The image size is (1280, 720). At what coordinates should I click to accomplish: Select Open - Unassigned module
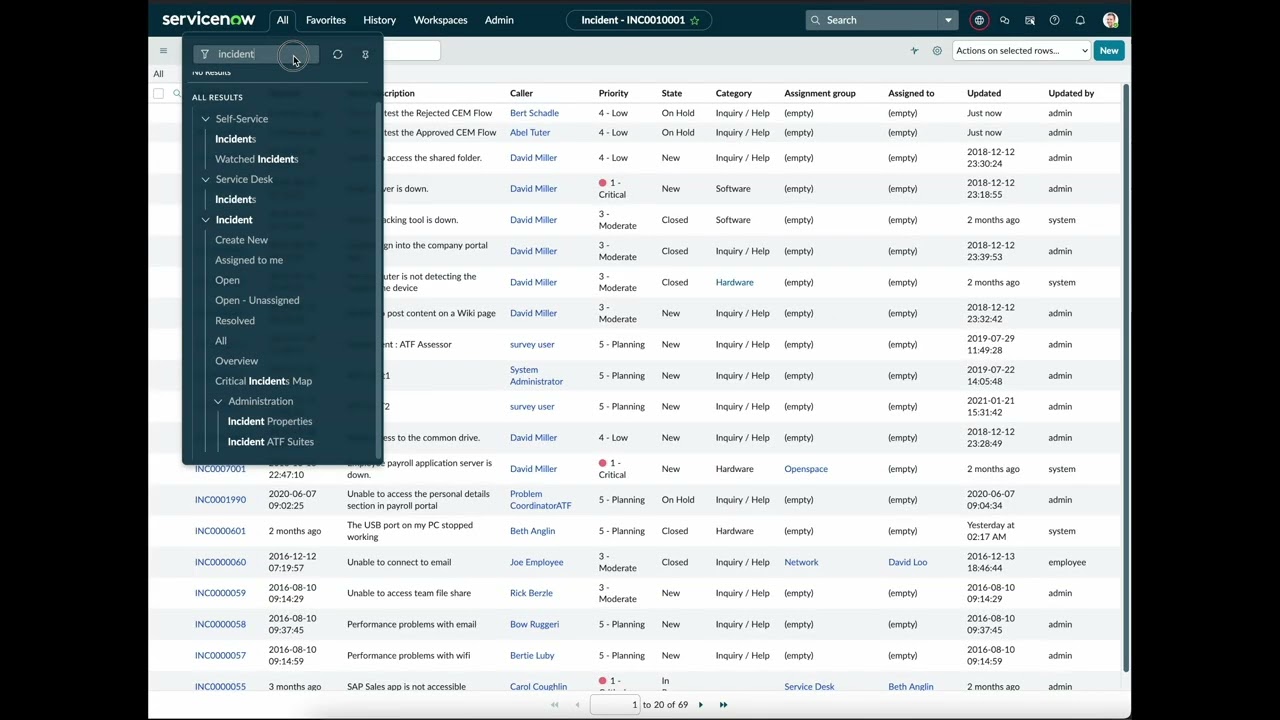(x=257, y=300)
